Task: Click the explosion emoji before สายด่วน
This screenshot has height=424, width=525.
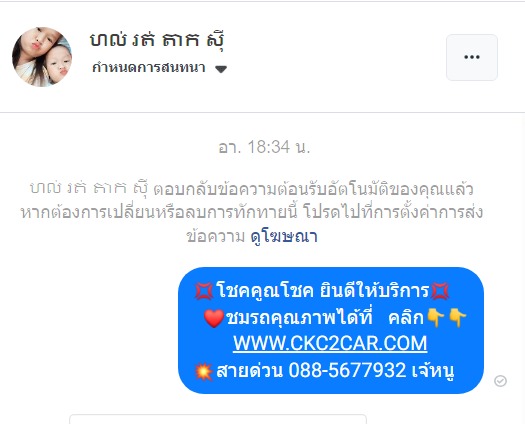Action: point(204,371)
